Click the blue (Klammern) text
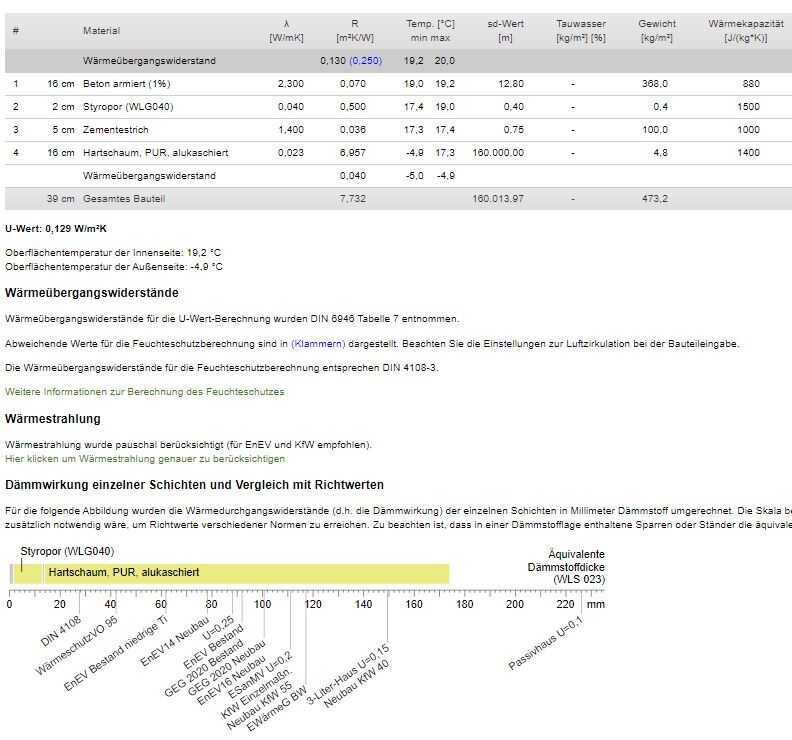This screenshot has width=792, height=740. 319,343
